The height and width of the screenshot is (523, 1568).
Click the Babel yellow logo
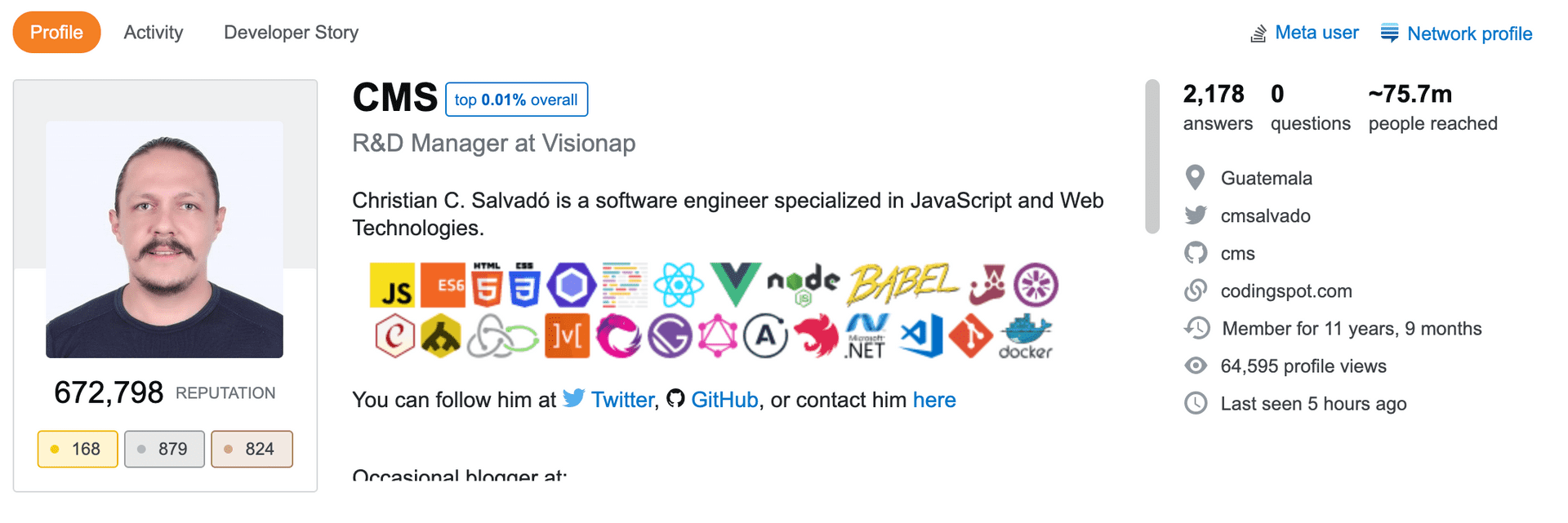point(902,284)
